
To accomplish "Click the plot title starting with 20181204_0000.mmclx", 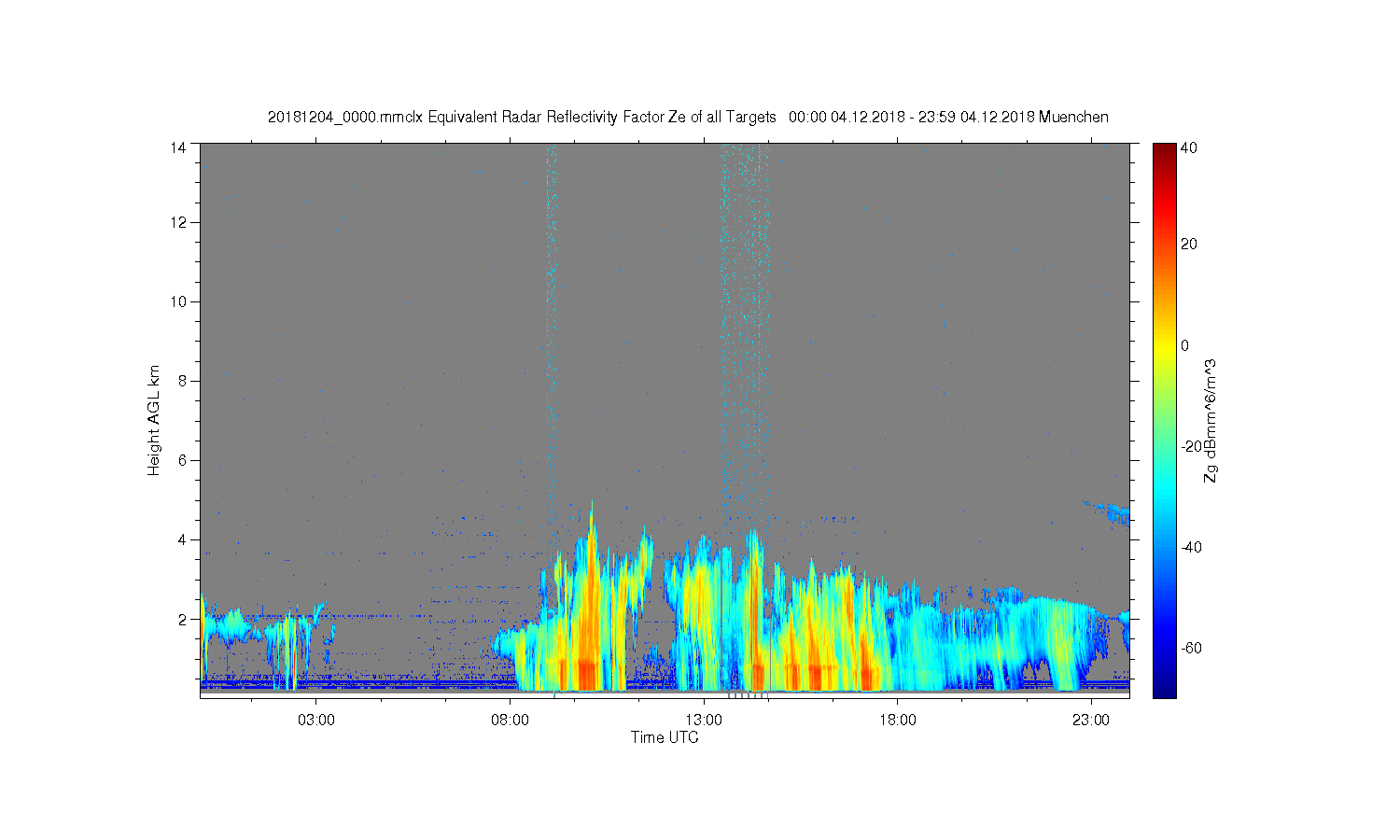I will pyautogui.click(x=688, y=118).
